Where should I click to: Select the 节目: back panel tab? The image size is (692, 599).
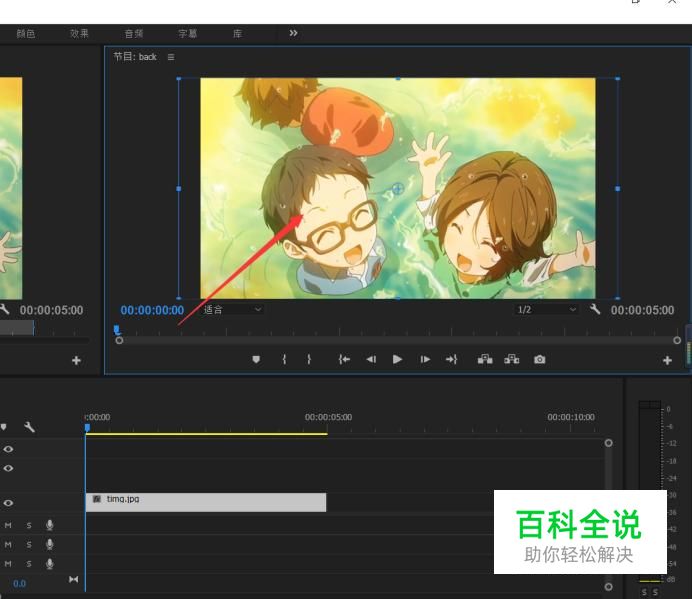pos(135,57)
